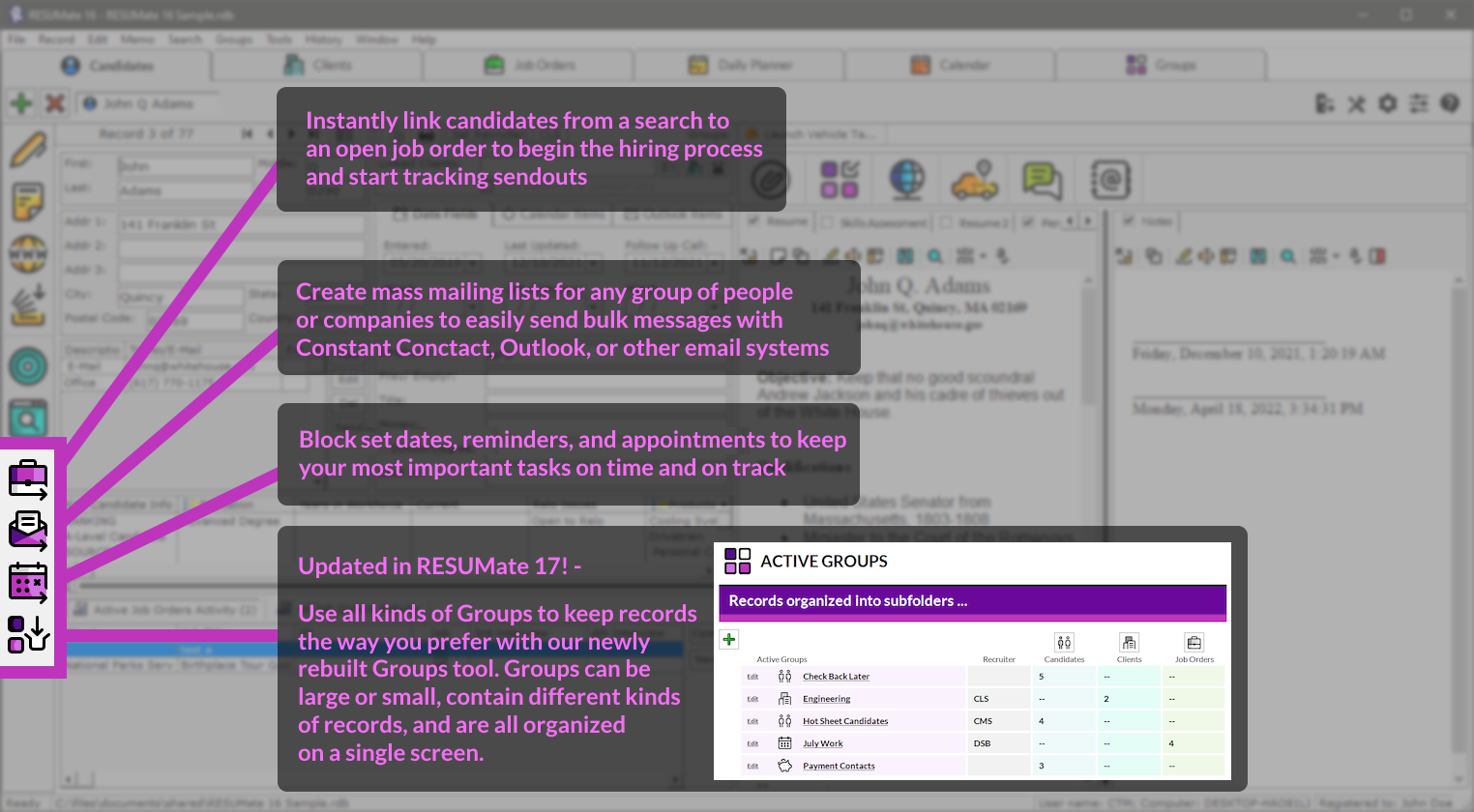Go to previous record navigation arrow
Image resolution: width=1474 pixels, height=812 pixels.
pyautogui.click(x=270, y=133)
